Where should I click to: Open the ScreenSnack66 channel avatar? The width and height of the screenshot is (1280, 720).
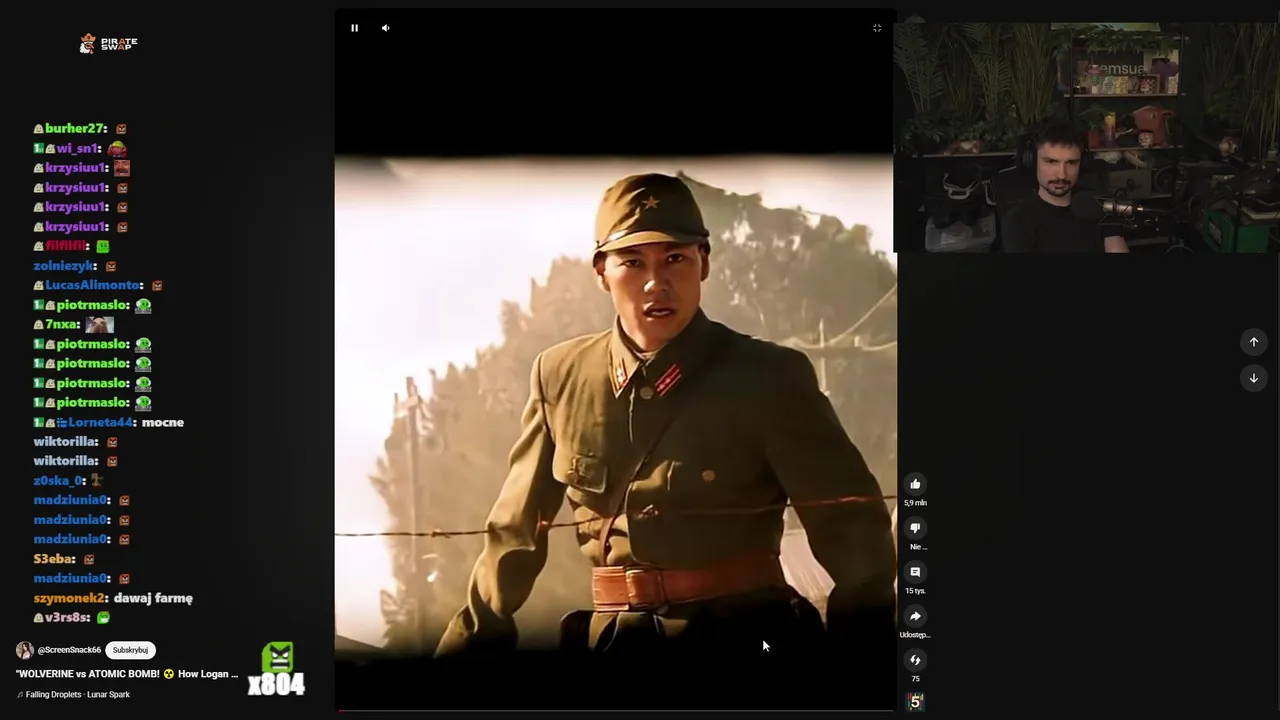point(25,650)
